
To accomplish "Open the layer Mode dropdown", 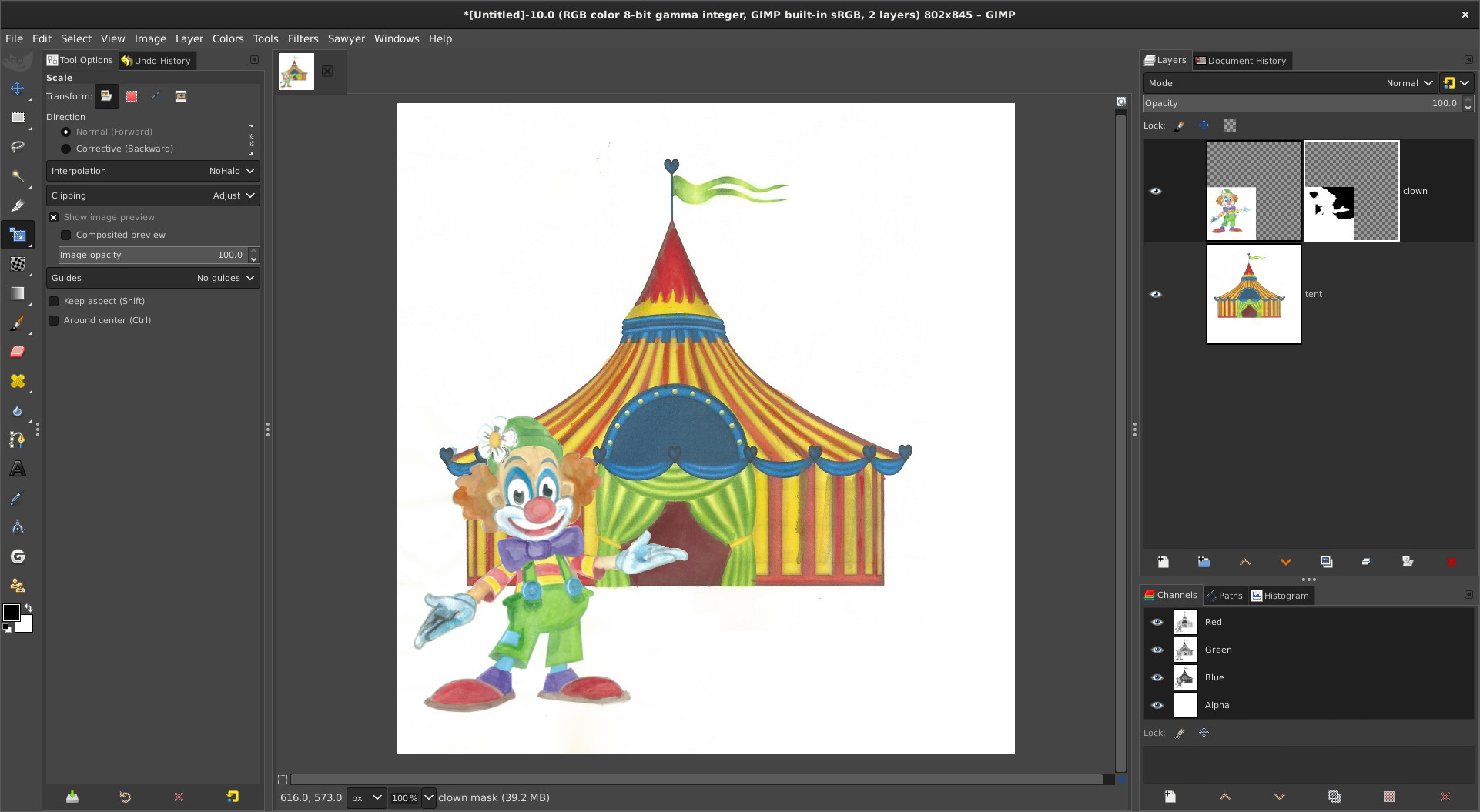I will tap(1290, 83).
